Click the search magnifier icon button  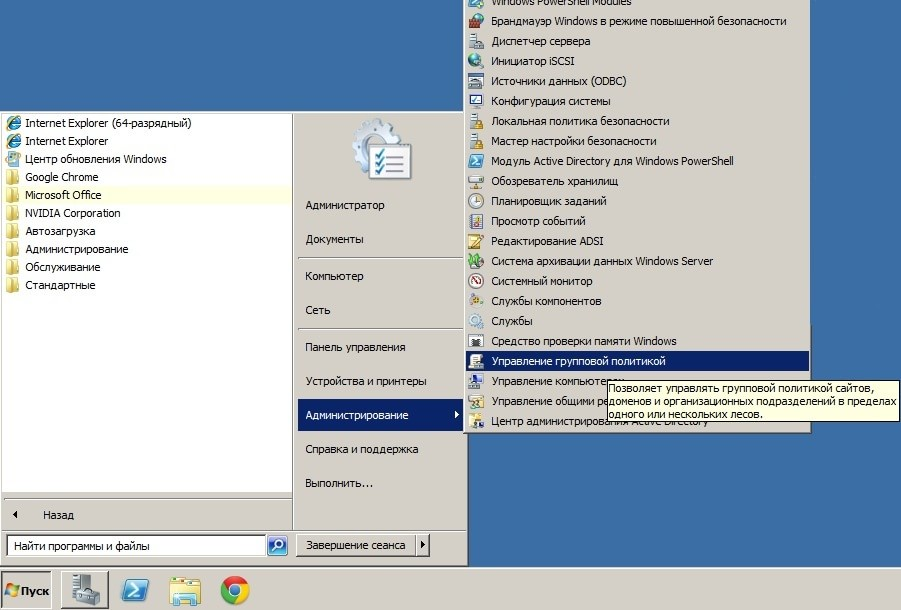coord(278,545)
